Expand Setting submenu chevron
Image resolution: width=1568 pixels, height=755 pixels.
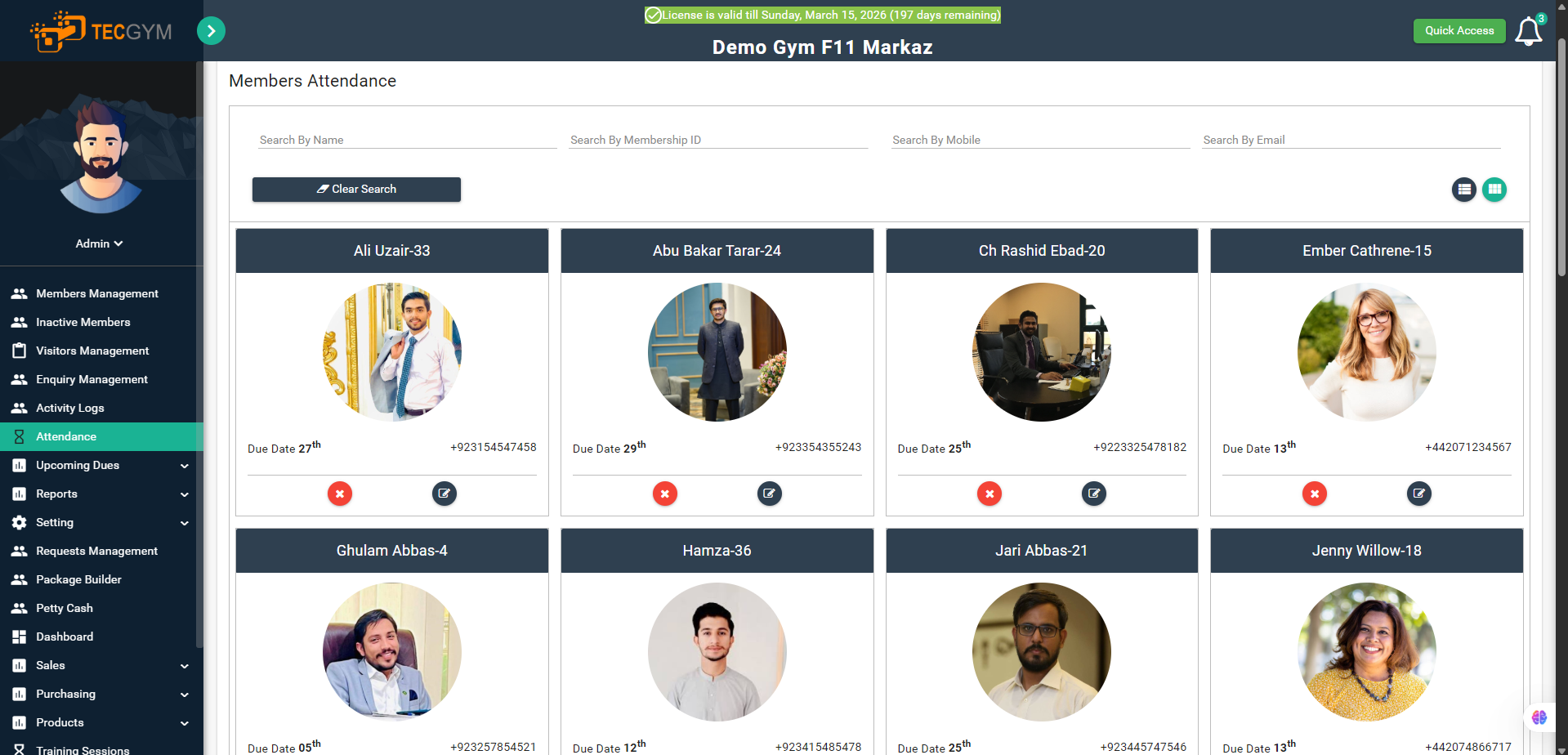click(185, 523)
